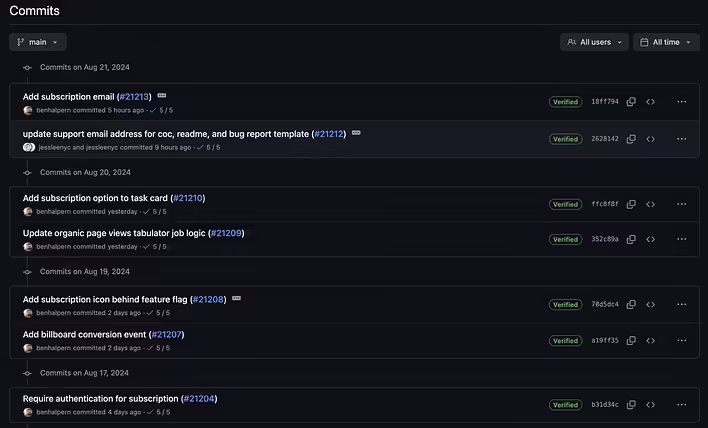Image resolution: width=708 pixels, height=428 pixels.
Task: Open the All users filter dropdown
Action: pos(594,42)
